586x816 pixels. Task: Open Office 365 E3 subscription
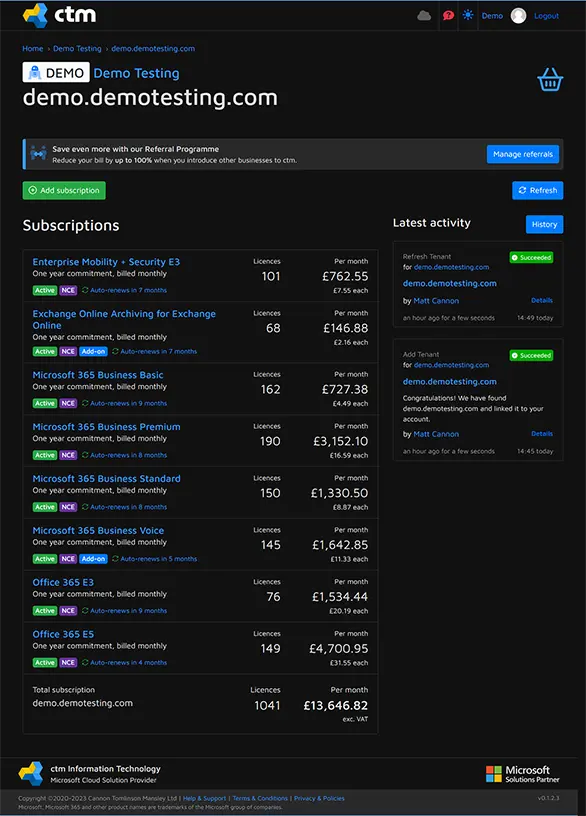63,582
